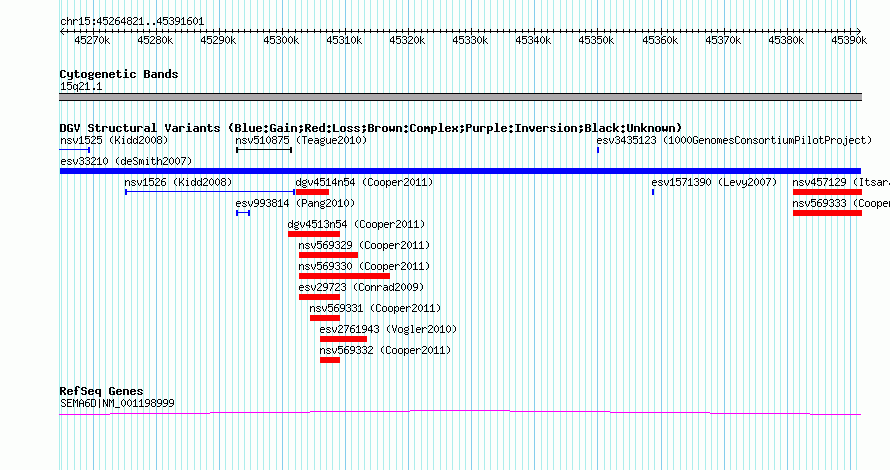This screenshot has width=890, height=470.
Task: Select the red esv2761943 loss bar
Action: [343, 339]
